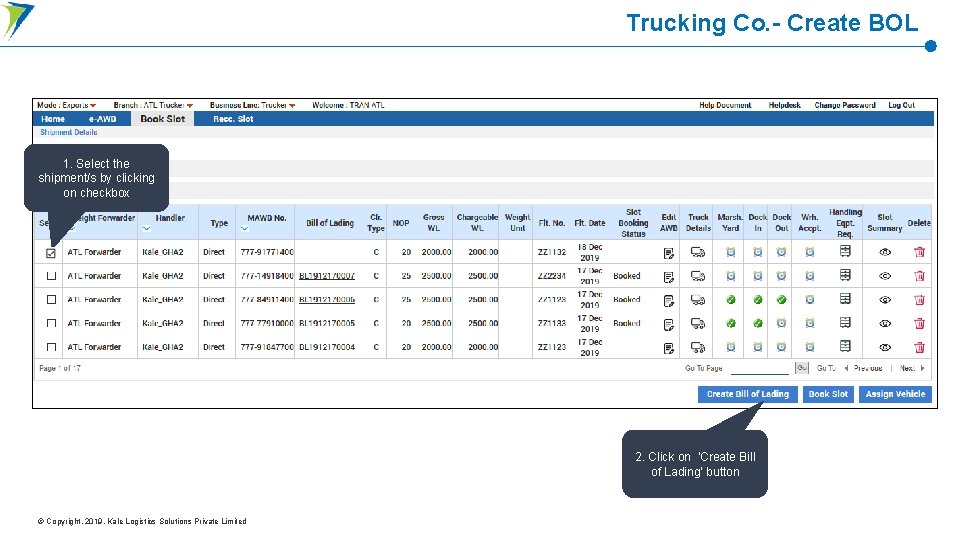The height and width of the screenshot is (540, 960).
Task: Open Truck Details for BL1912170005 row
Action: pyautogui.click(x=698, y=323)
